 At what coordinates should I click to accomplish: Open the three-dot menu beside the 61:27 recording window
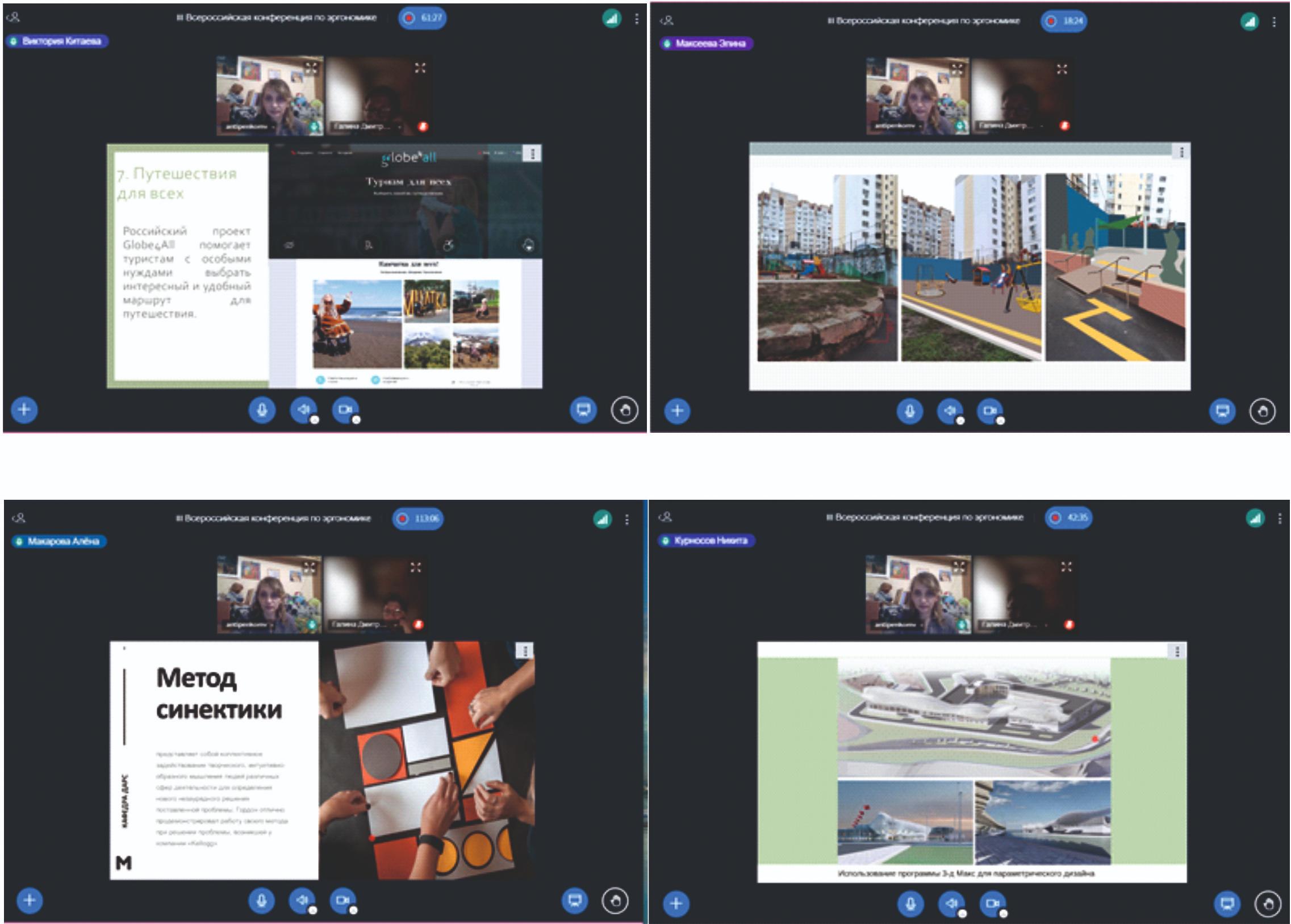[x=636, y=19]
